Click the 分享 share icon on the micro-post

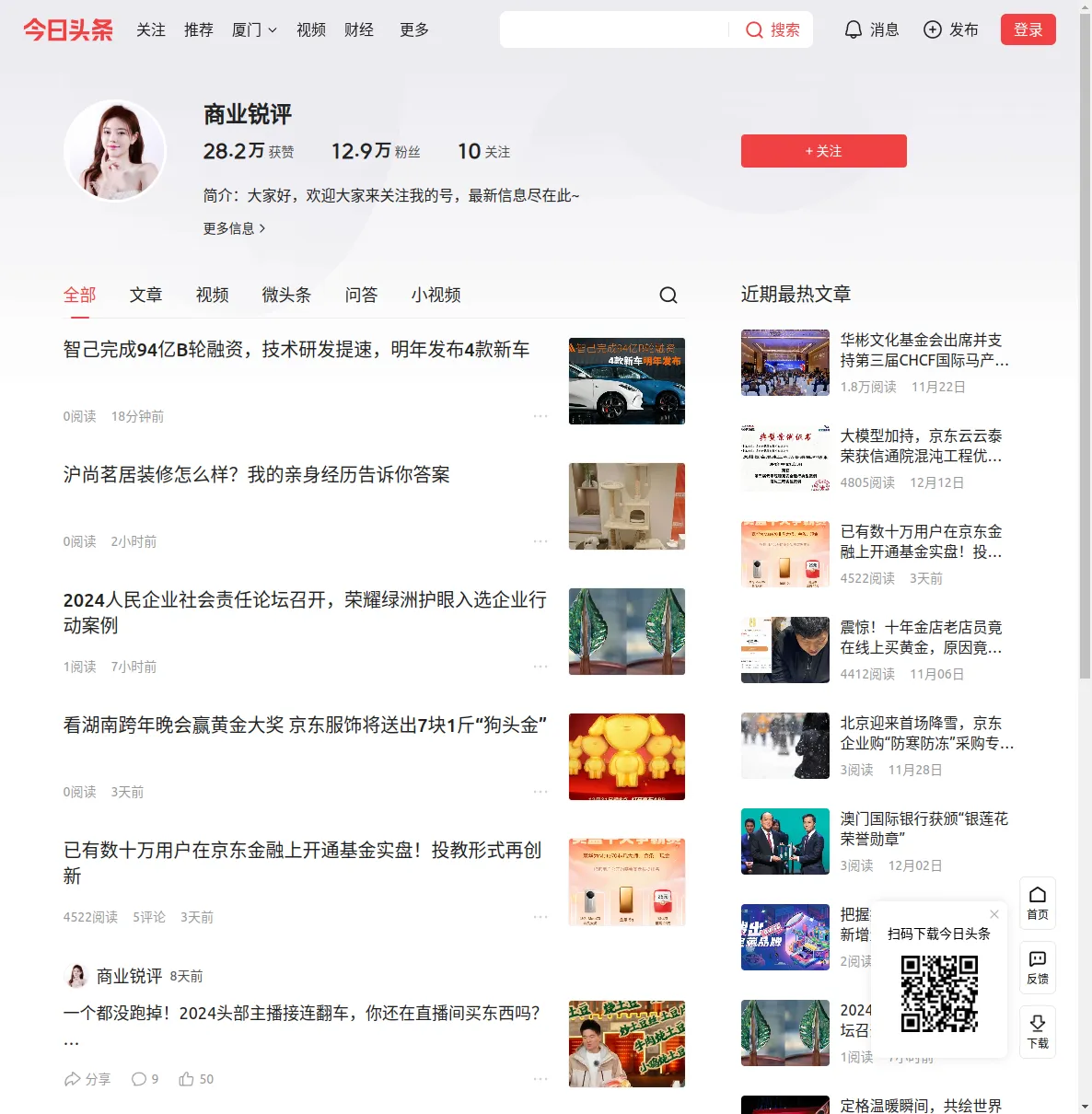pos(72,1079)
